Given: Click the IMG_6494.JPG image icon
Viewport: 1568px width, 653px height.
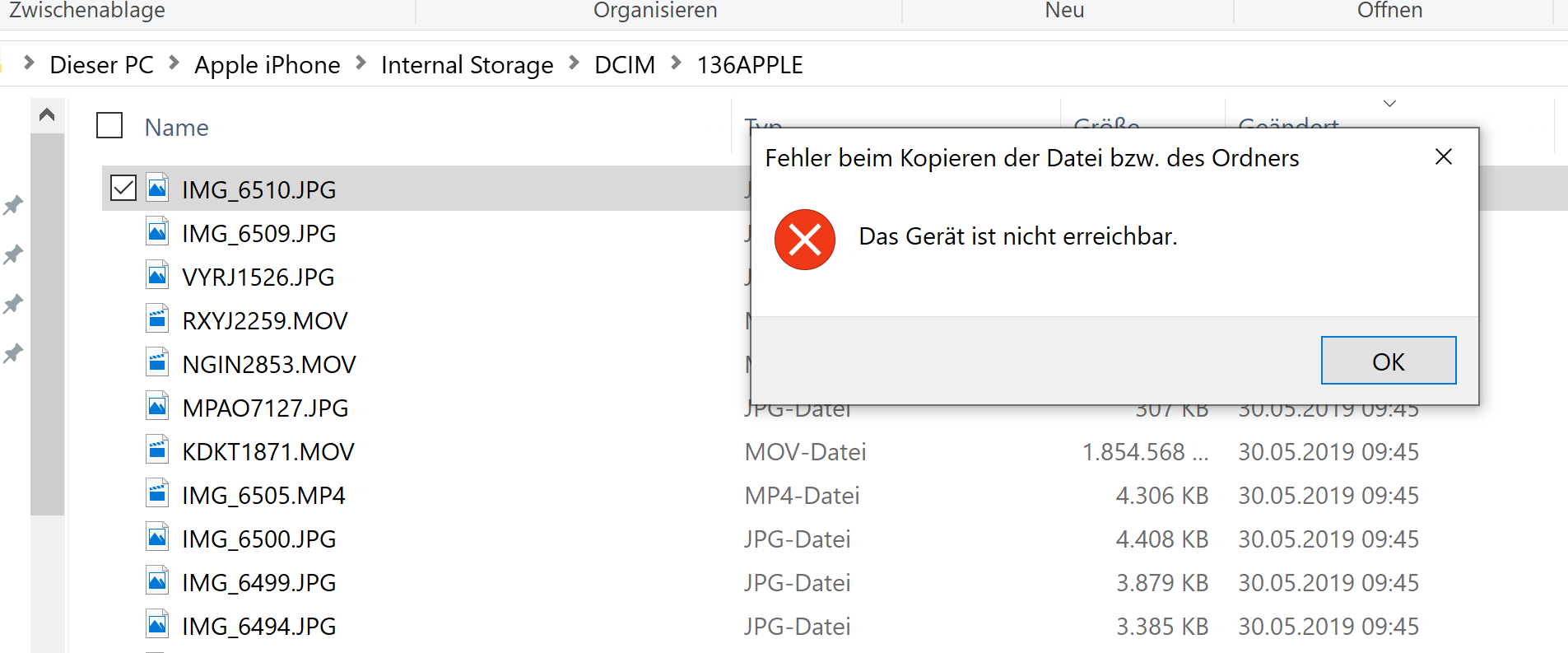Looking at the screenshot, I should [x=157, y=626].
